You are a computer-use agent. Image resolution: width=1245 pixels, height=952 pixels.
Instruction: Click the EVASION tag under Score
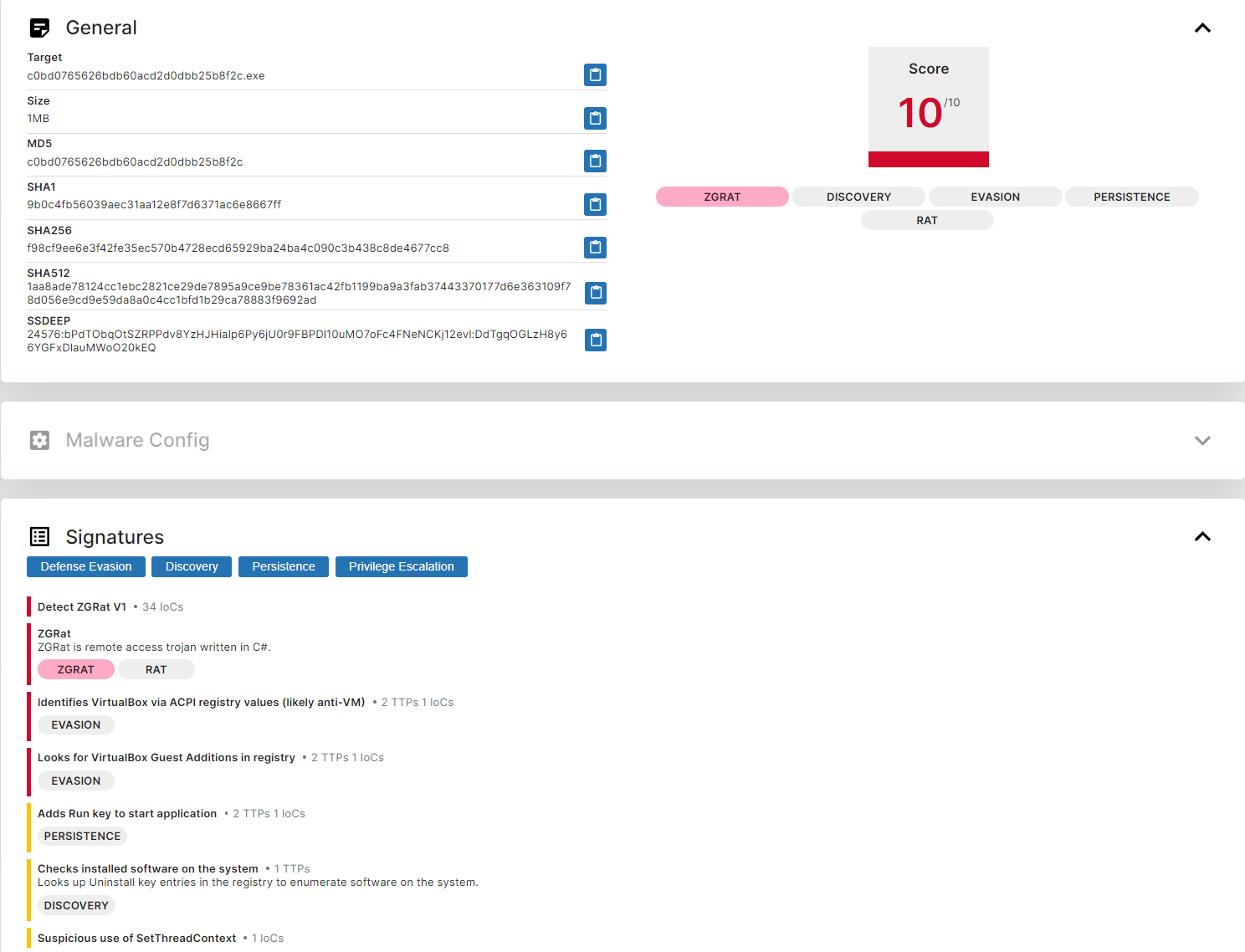click(x=995, y=197)
